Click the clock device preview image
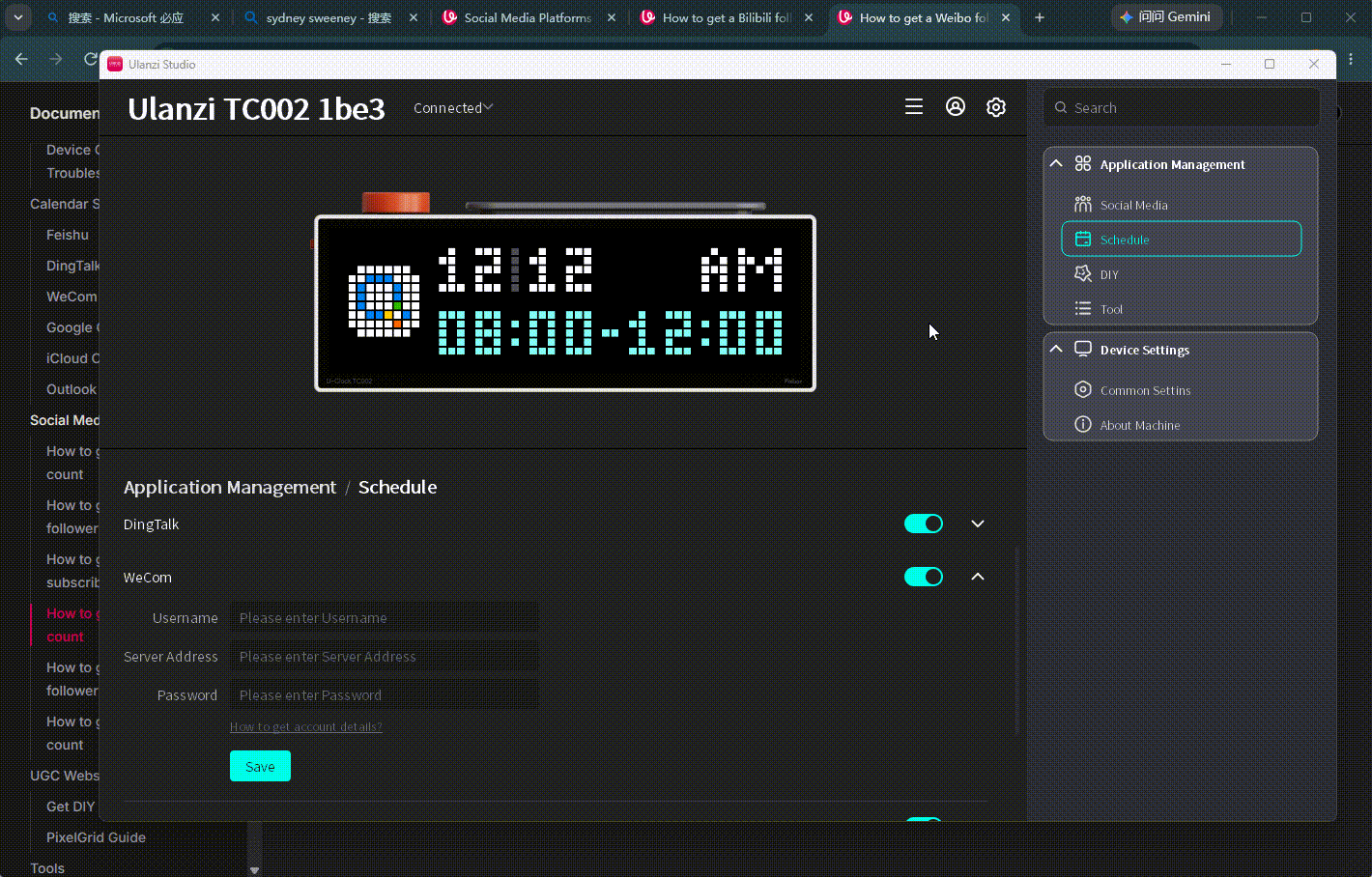 565,302
